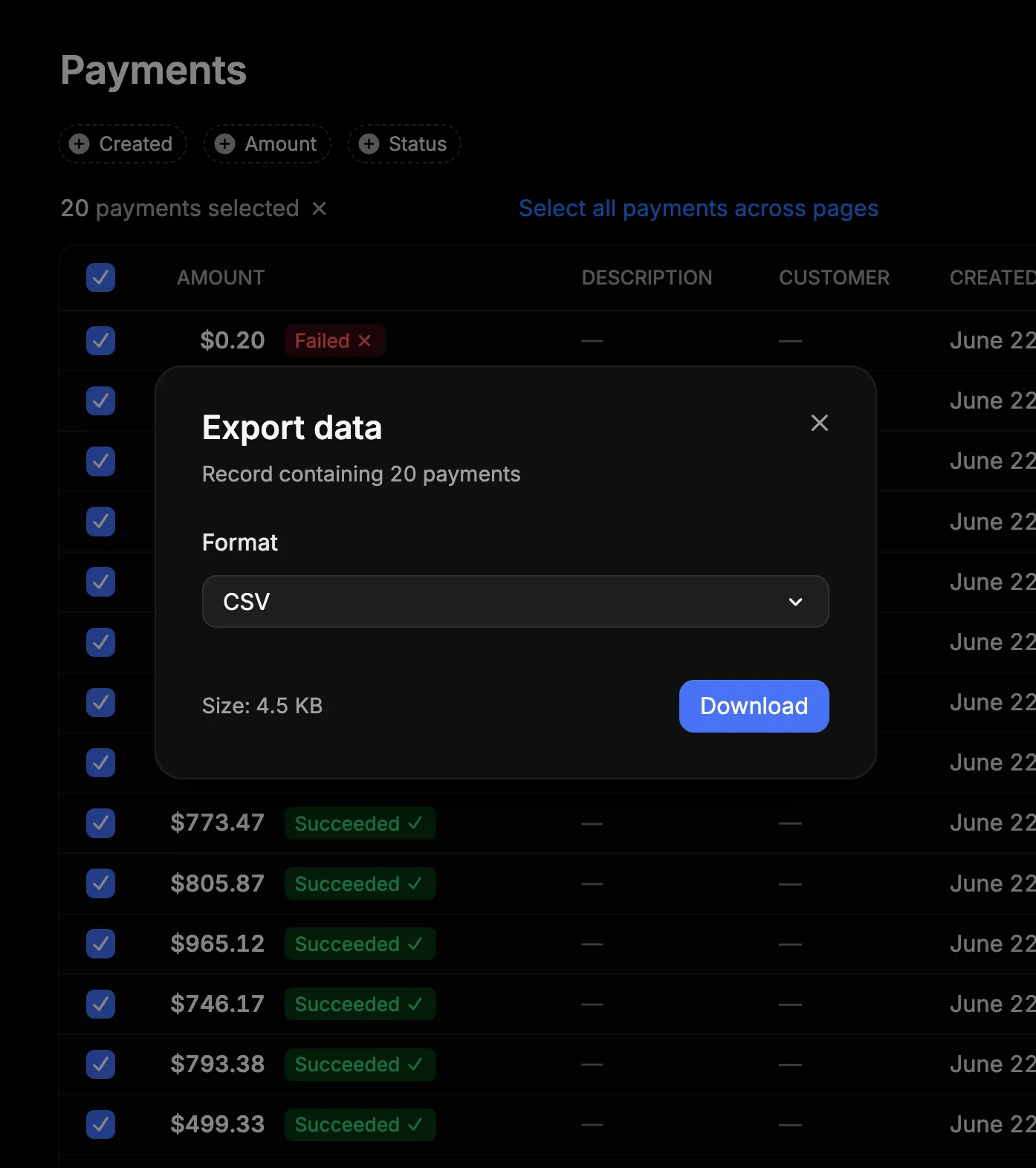
Task: Click Succeeded badge on $499.33 row
Action: point(360,1125)
